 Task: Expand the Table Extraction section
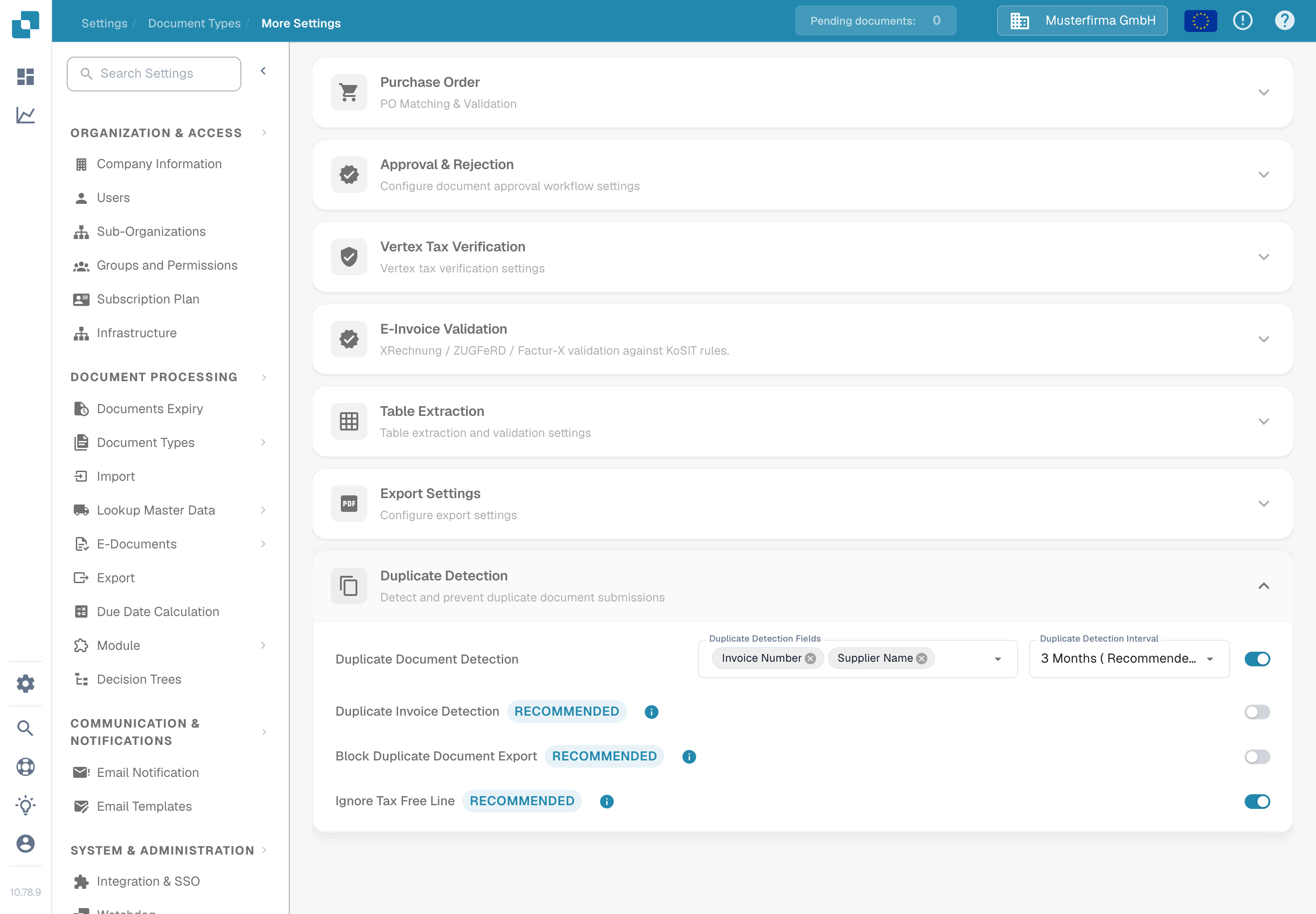click(1263, 421)
